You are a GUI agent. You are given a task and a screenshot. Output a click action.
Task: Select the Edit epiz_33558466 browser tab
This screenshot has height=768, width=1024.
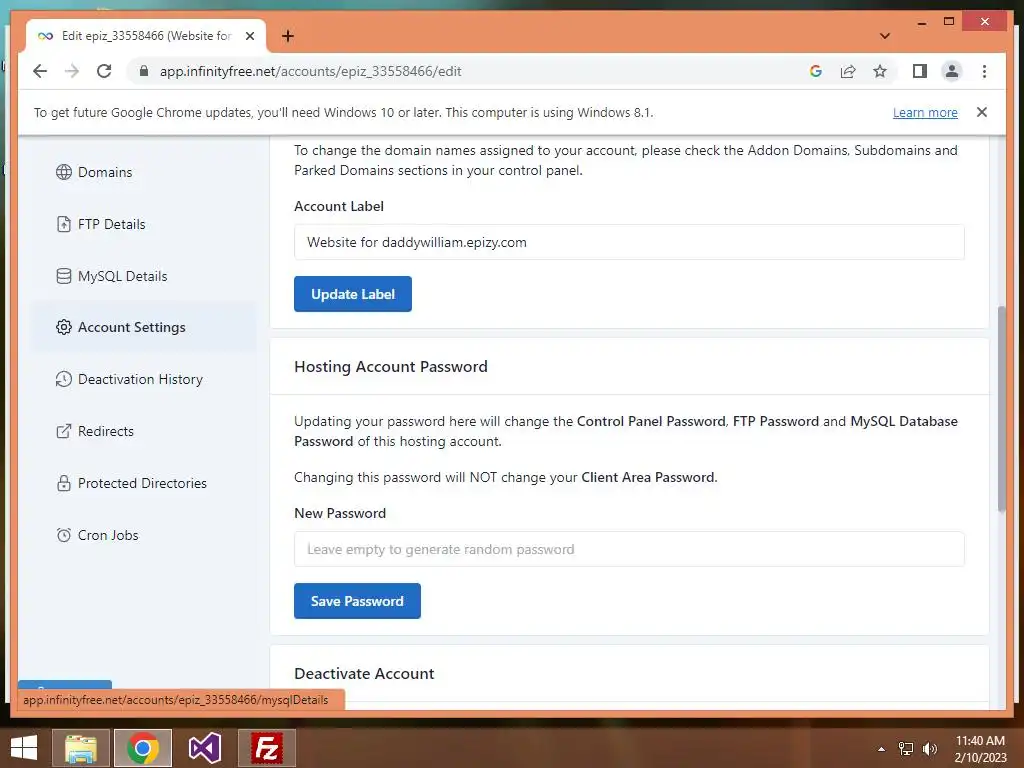(146, 36)
